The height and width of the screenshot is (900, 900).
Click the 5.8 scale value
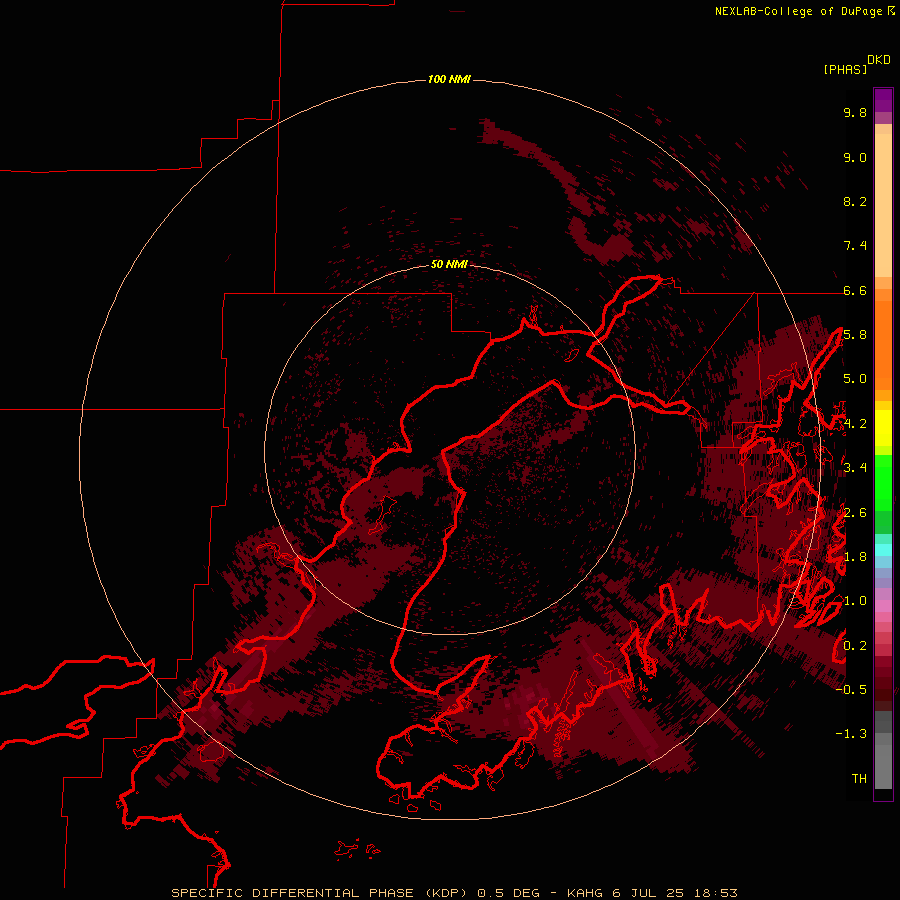(x=855, y=335)
